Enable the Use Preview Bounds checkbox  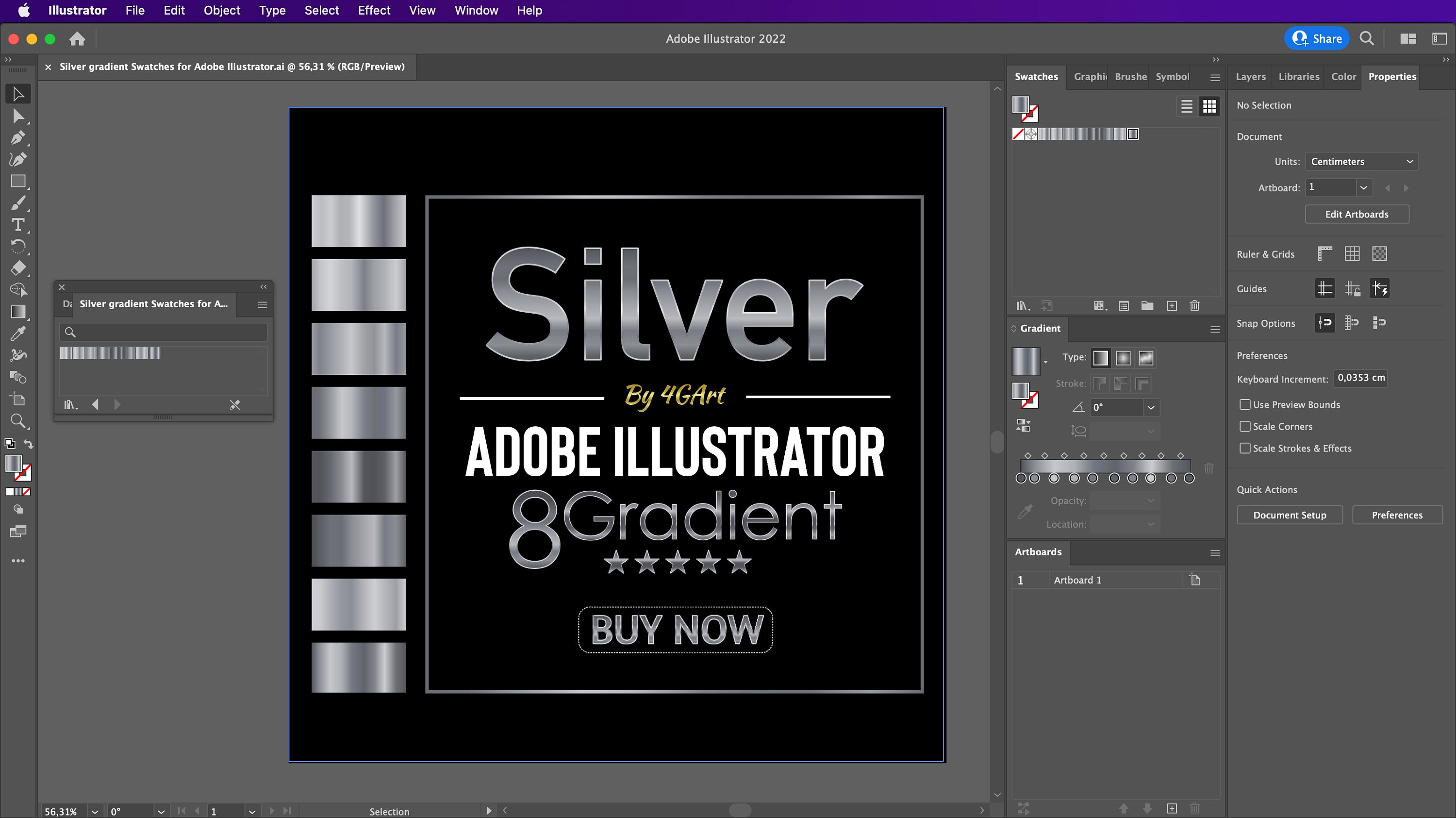coord(1244,404)
